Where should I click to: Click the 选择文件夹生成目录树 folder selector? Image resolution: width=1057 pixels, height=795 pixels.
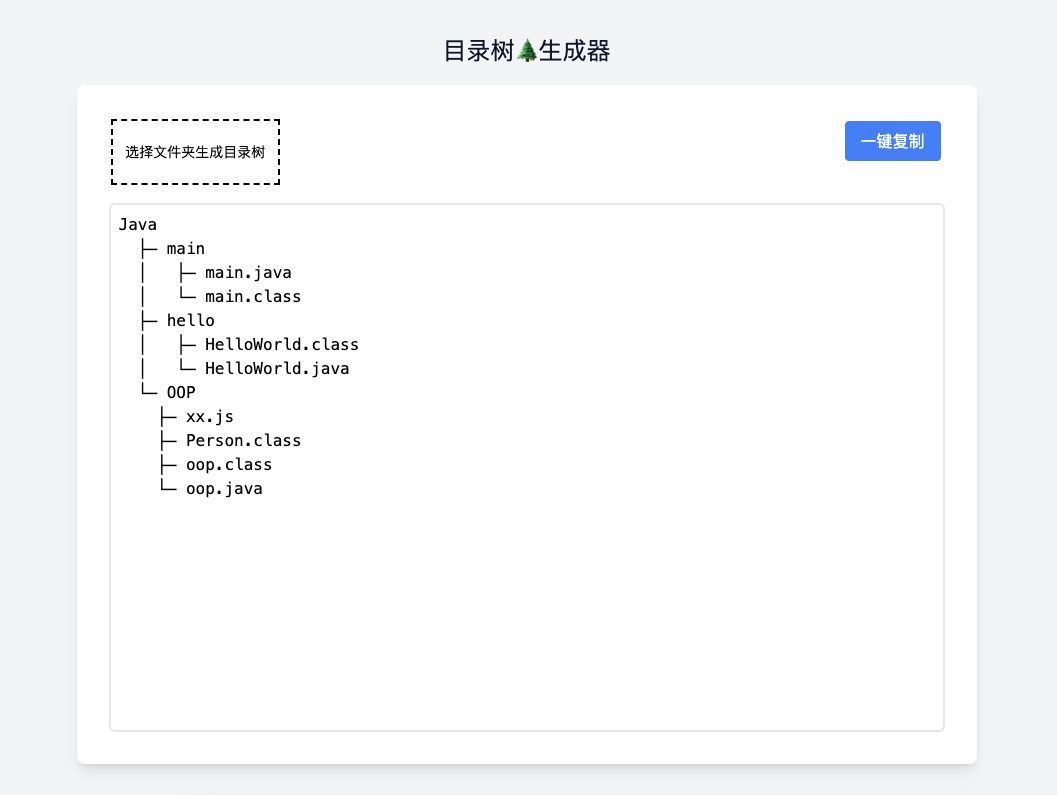194,152
